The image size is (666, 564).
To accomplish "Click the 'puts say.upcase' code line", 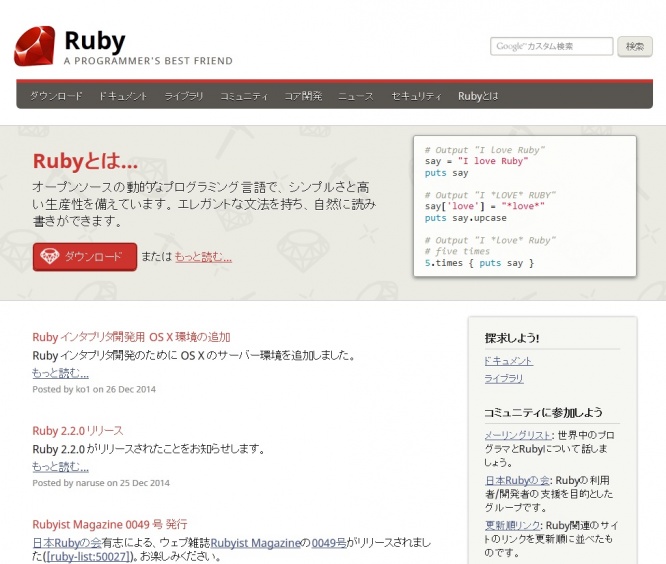I will [x=466, y=218].
